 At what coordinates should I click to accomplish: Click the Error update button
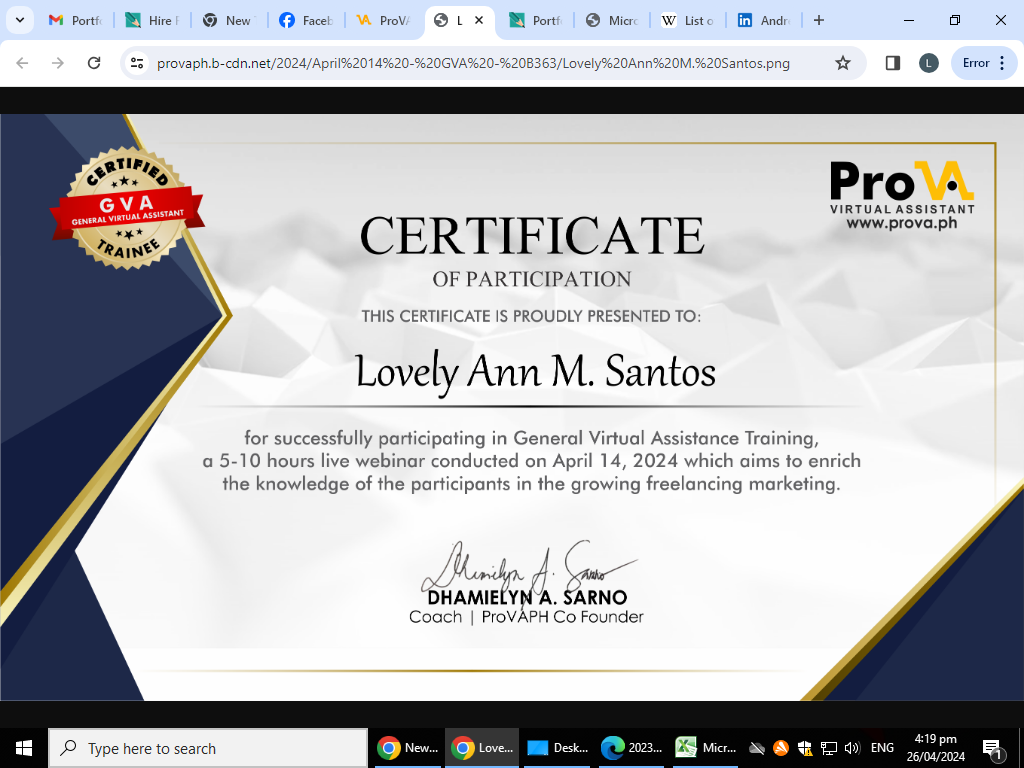(976, 63)
